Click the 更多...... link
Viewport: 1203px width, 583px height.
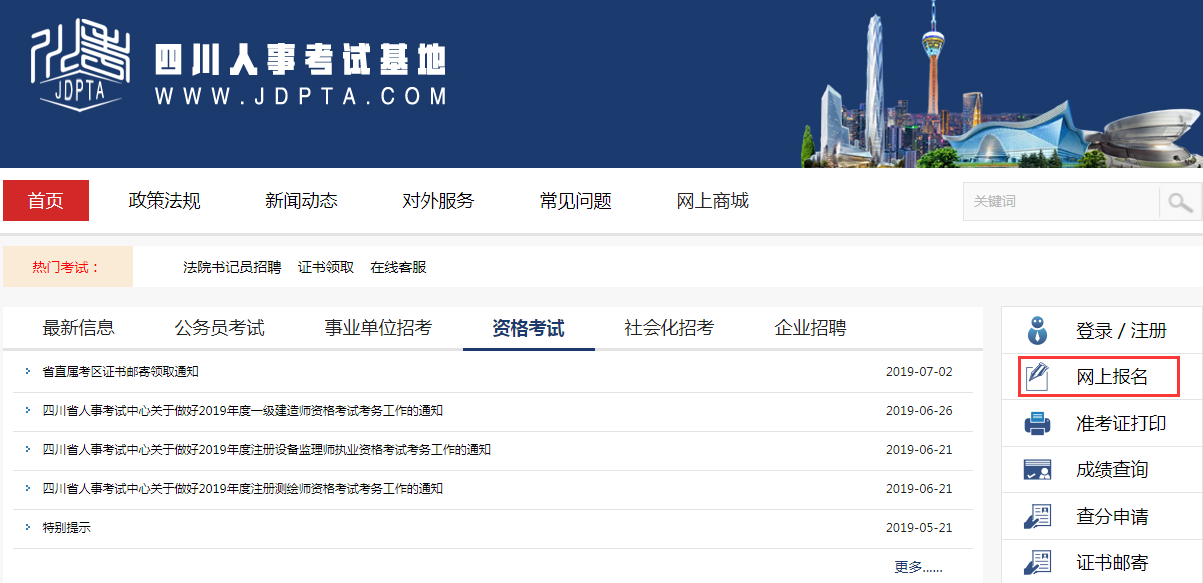[916, 565]
